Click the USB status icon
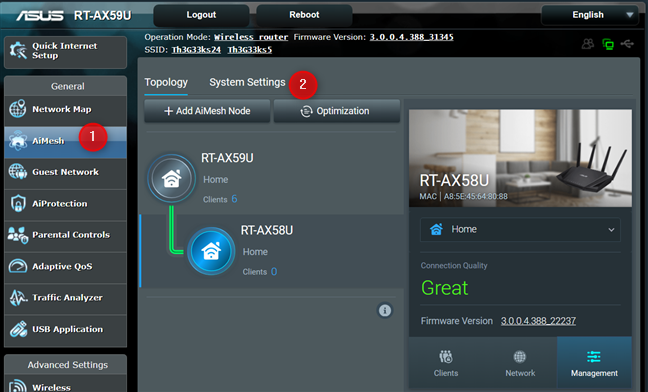 tap(627, 43)
